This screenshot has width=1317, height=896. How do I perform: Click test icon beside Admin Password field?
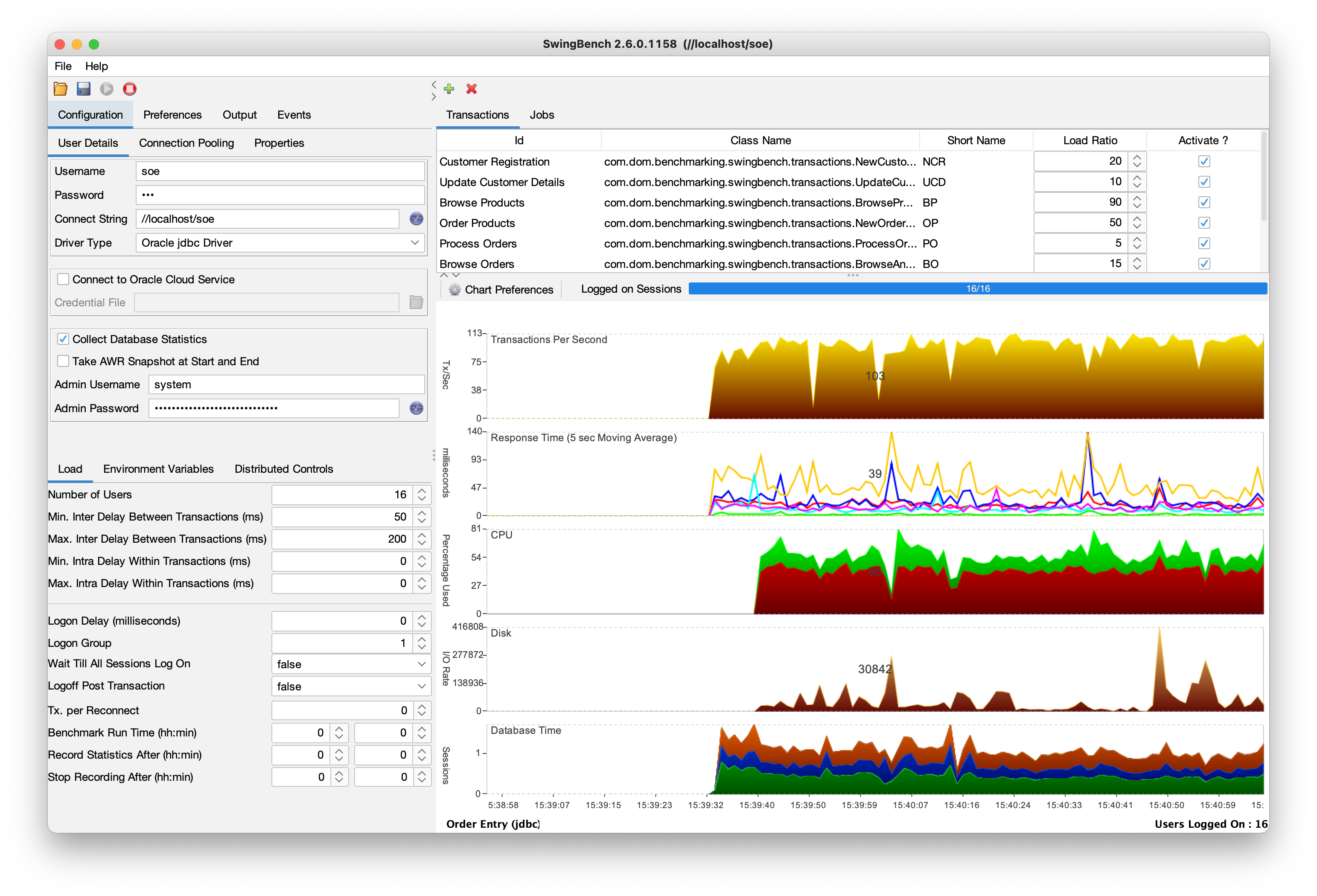pyautogui.click(x=417, y=408)
